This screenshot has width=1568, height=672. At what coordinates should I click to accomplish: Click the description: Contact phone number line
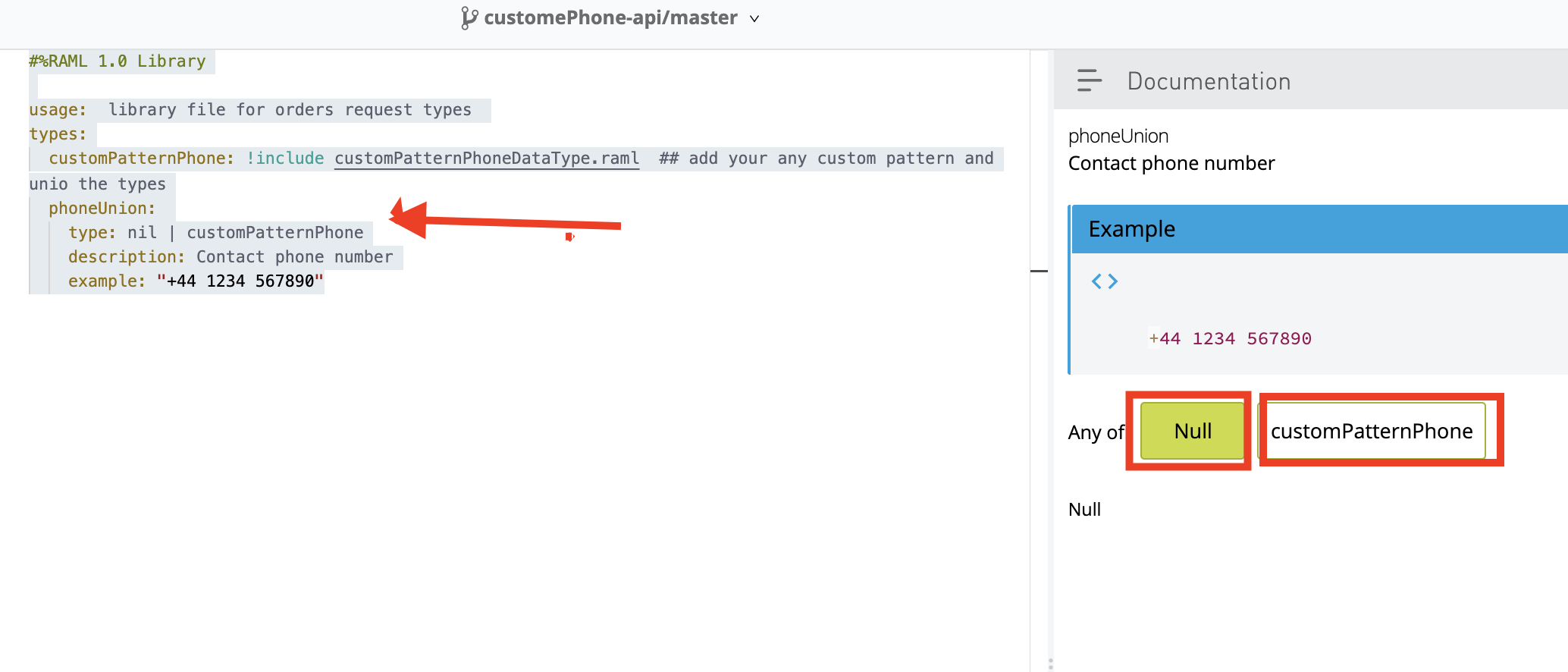(230, 257)
